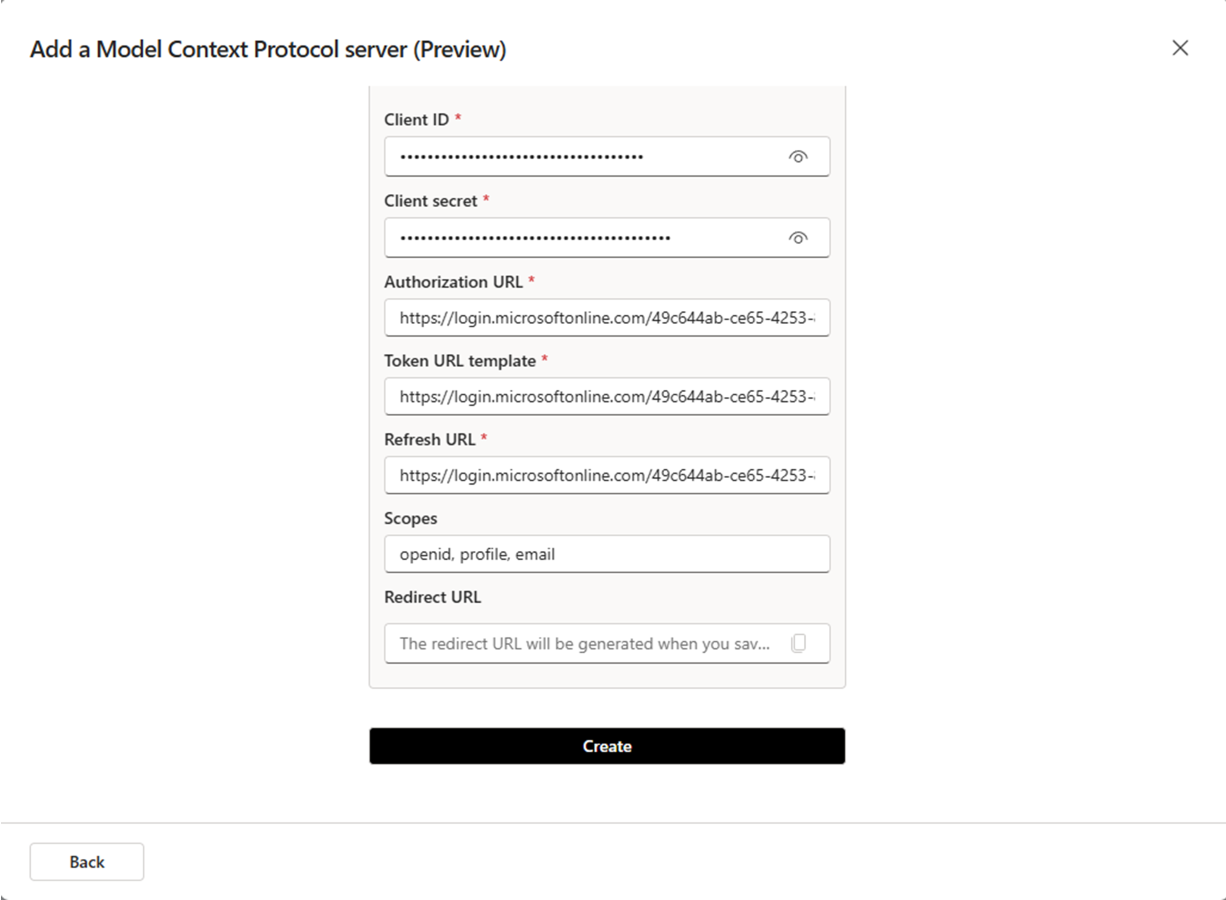Edit the Authorization URL value

606,317
